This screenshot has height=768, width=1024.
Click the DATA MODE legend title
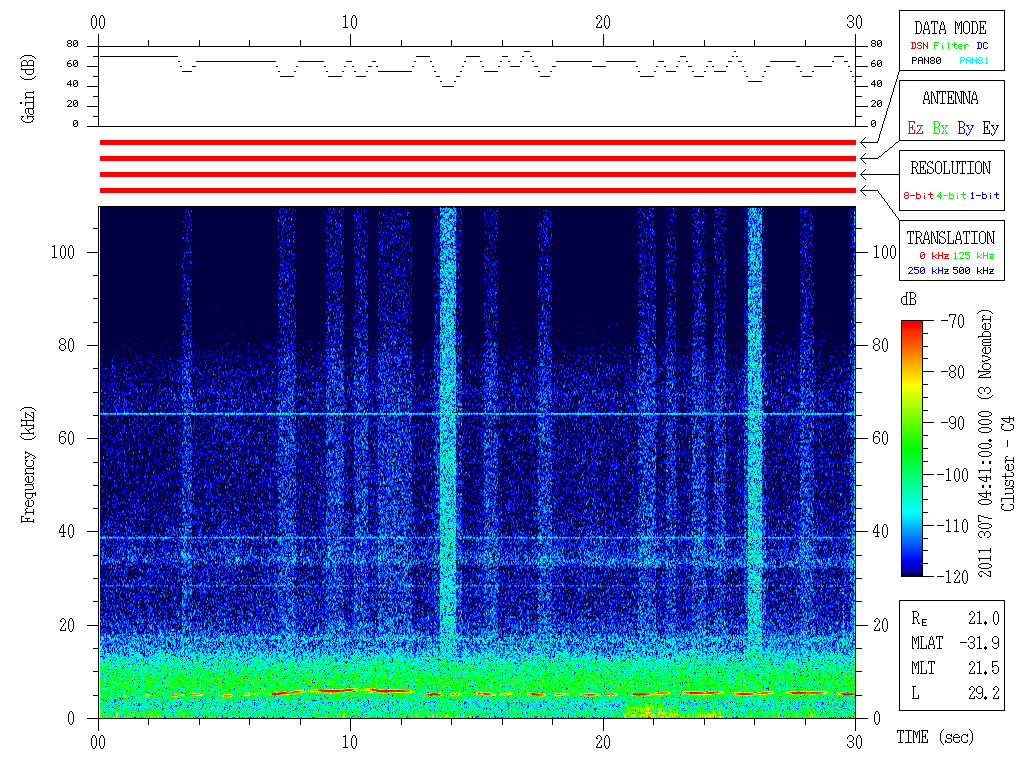tap(950, 28)
